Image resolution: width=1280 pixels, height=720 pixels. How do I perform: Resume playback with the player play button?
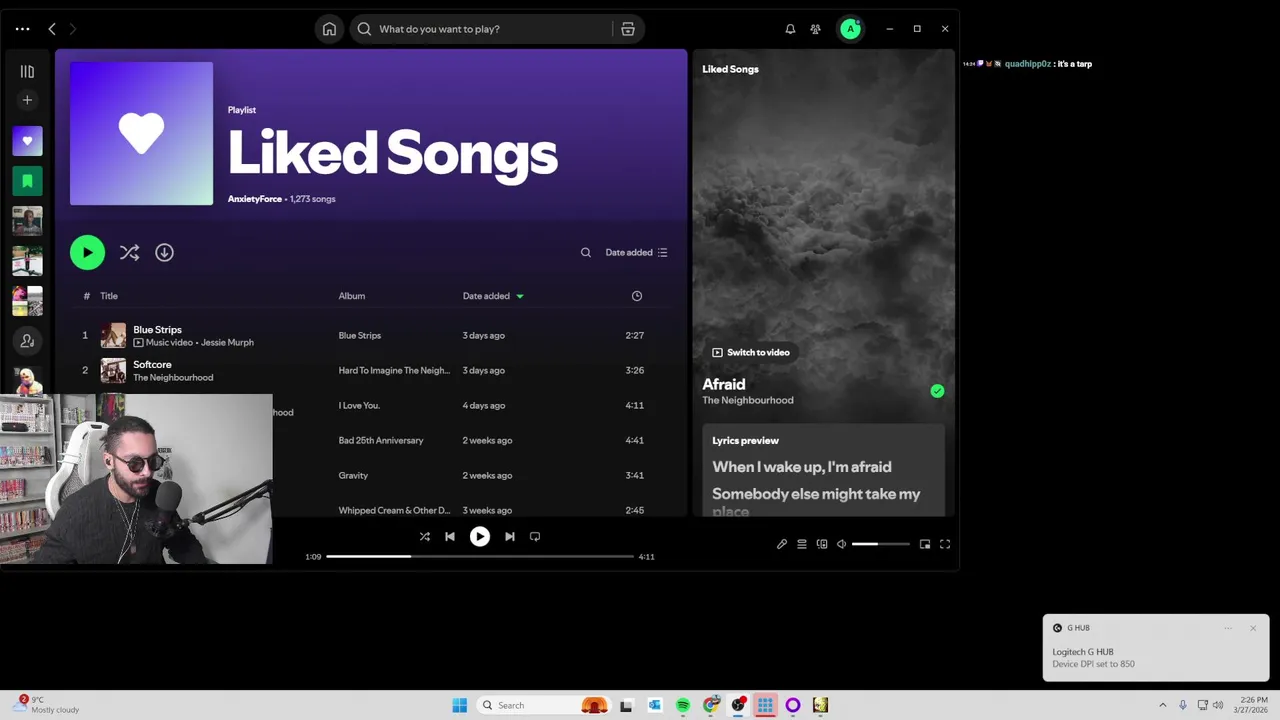point(480,536)
